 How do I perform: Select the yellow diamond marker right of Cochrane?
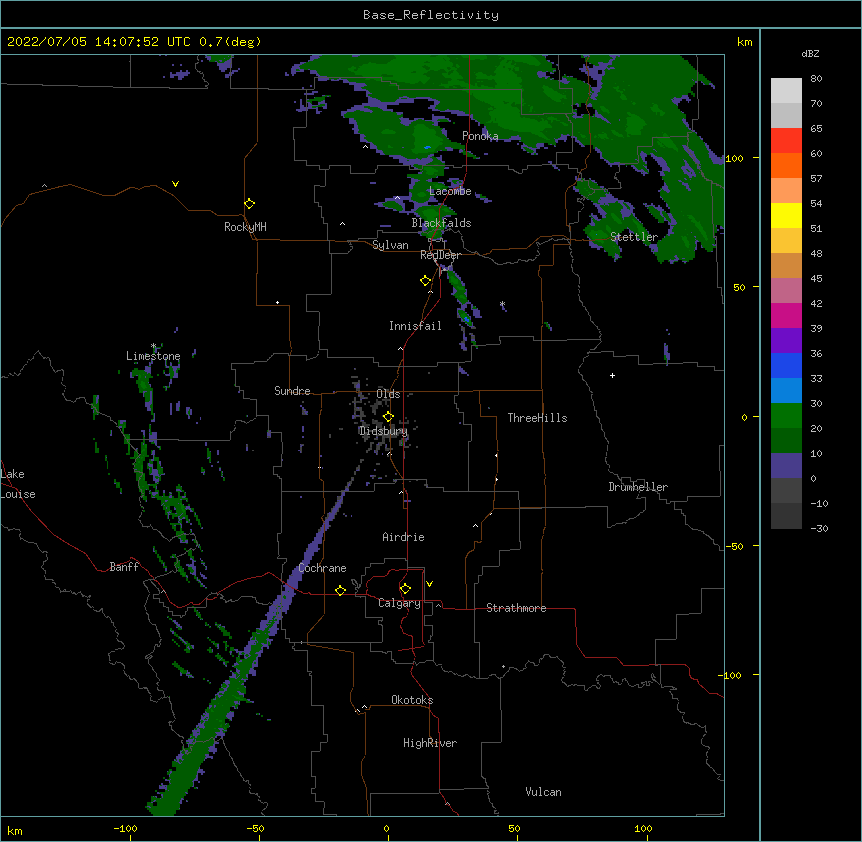pyautogui.click(x=340, y=590)
